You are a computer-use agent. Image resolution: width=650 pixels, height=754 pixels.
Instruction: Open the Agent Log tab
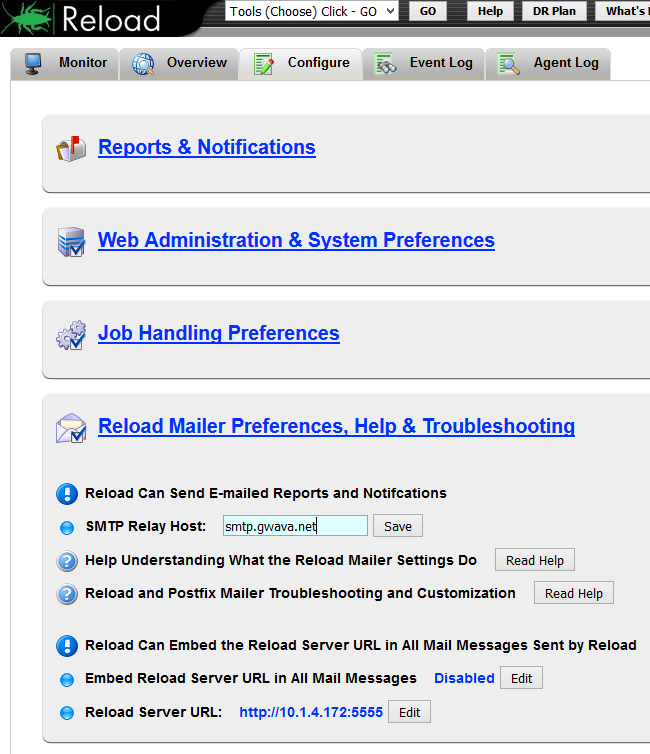click(x=548, y=63)
